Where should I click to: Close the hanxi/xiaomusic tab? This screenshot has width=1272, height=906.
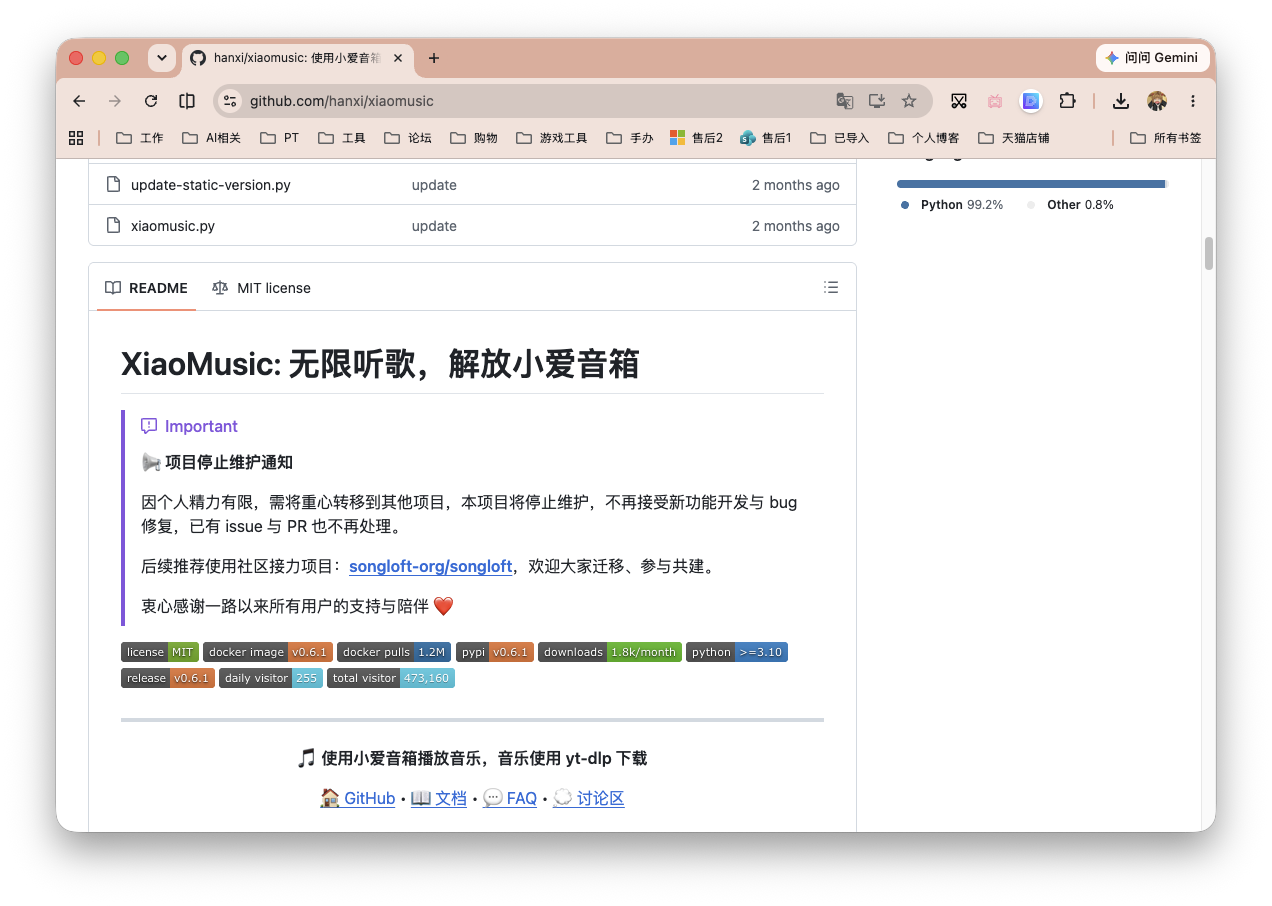[398, 58]
